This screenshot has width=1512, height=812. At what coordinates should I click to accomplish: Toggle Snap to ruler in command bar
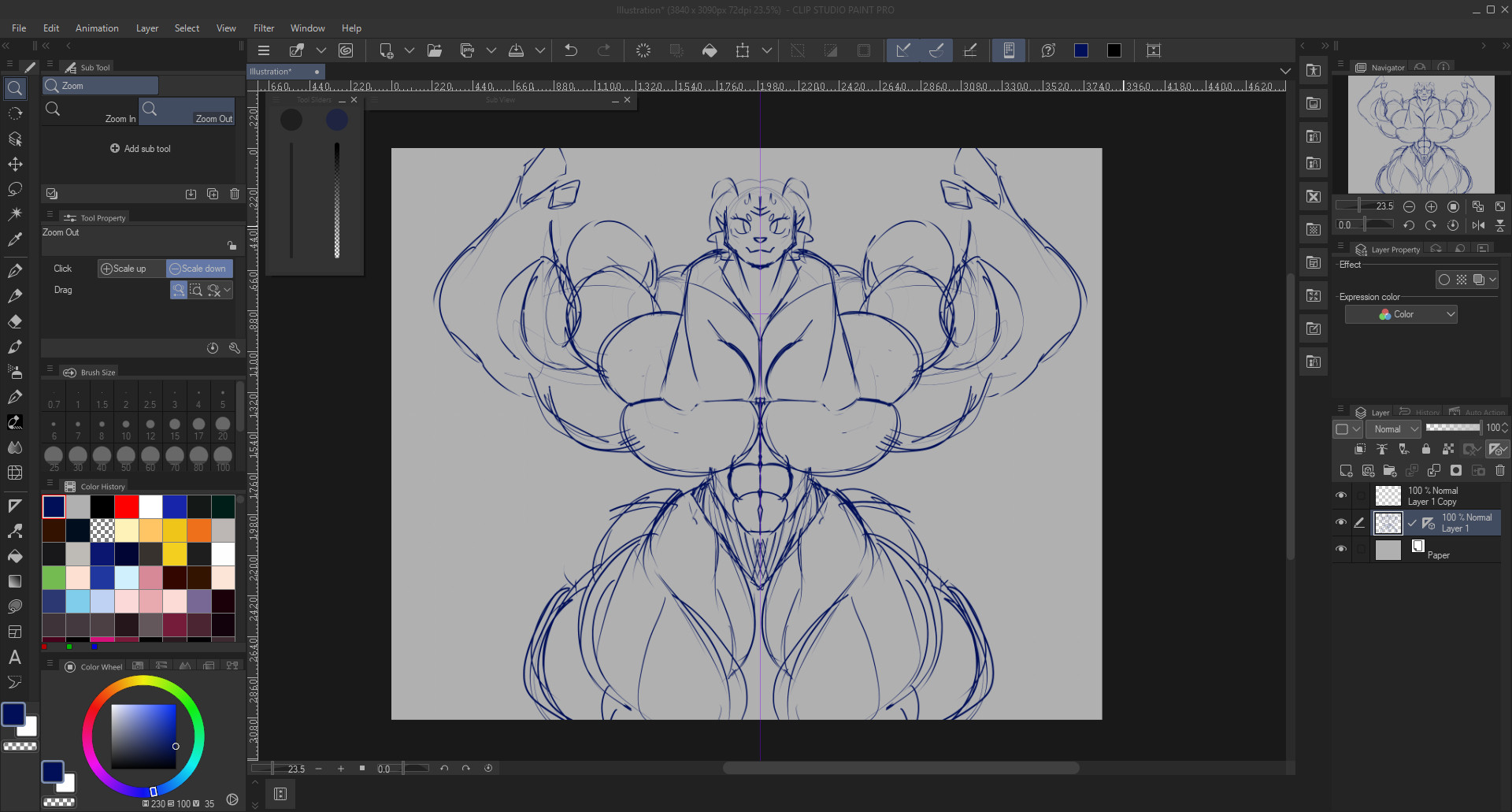[903, 50]
